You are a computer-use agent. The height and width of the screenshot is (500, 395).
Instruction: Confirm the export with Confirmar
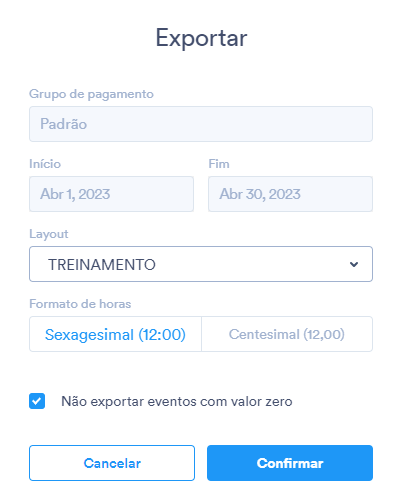[x=290, y=463]
